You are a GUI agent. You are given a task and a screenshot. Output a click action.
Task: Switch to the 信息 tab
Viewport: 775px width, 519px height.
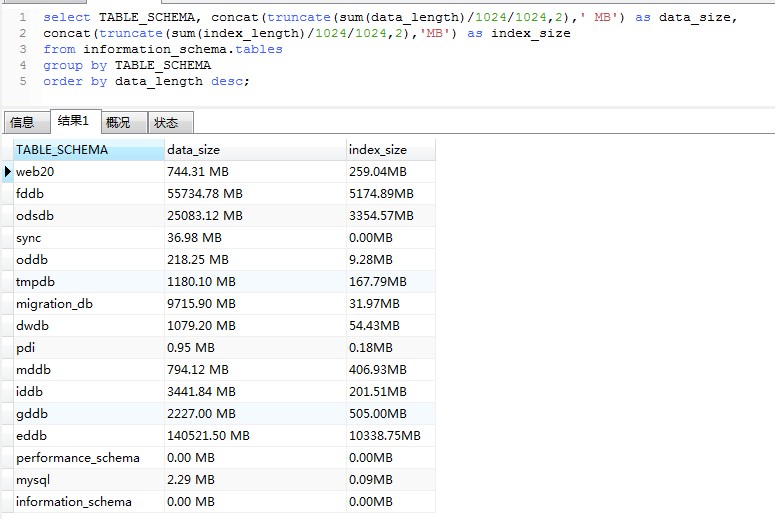22,122
